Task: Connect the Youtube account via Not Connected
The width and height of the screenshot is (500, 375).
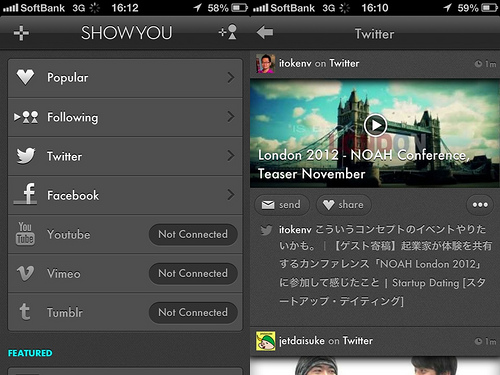Action: coord(193,234)
